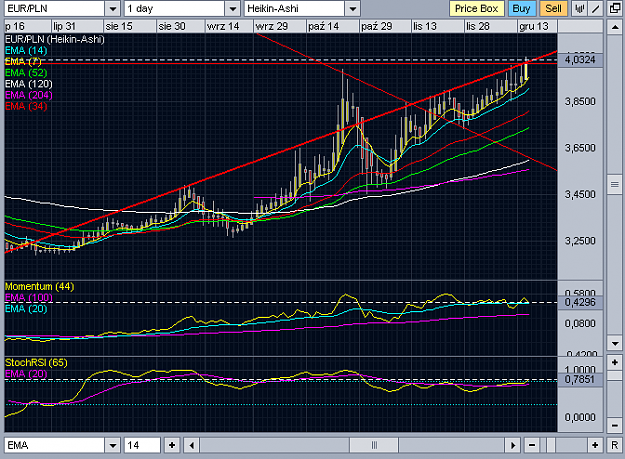Click the minus button beside StochRSI panel
Image resolution: width=625 pixels, height=459 pixels.
coord(615,425)
